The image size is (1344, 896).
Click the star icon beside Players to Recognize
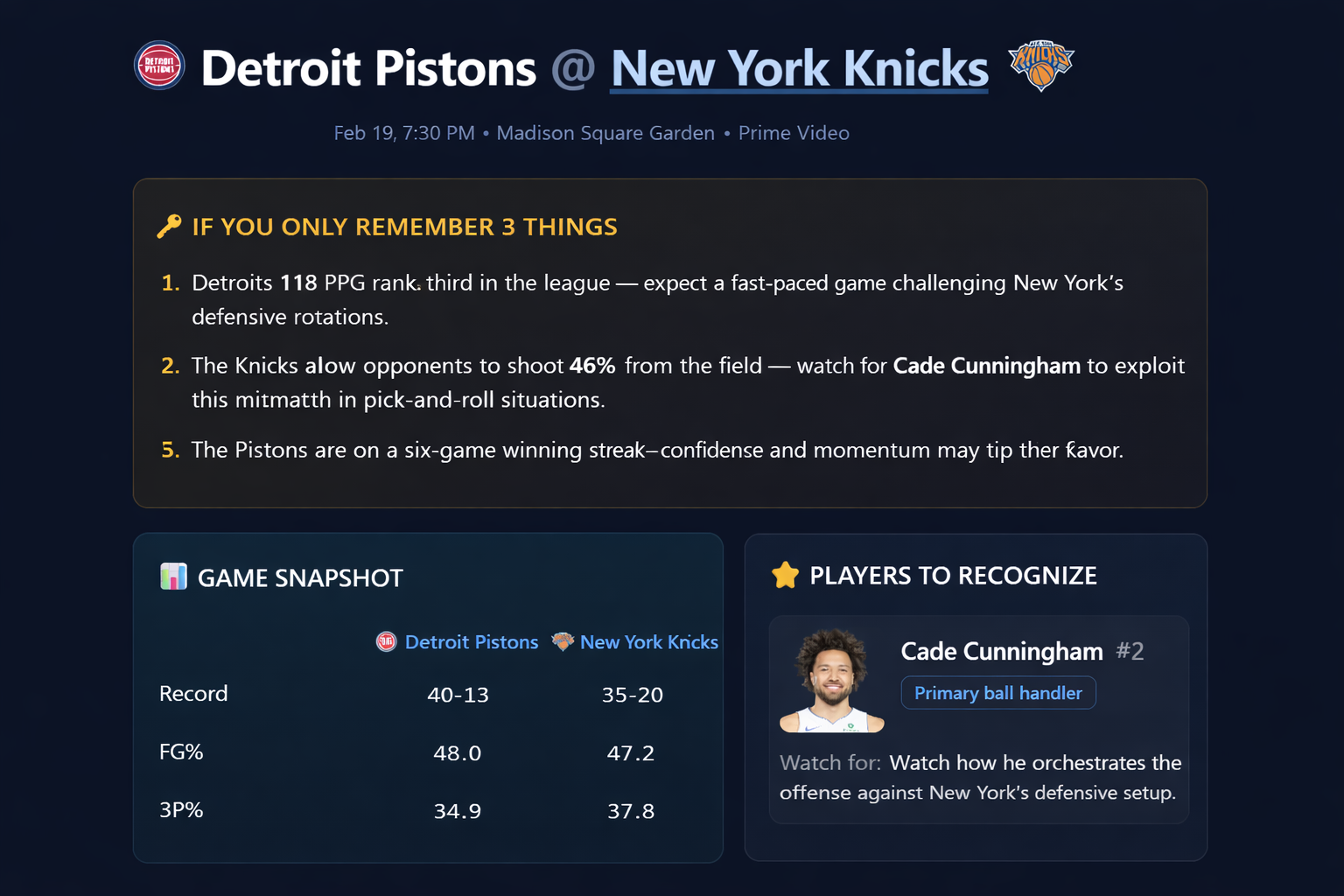(x=785, y=575)
